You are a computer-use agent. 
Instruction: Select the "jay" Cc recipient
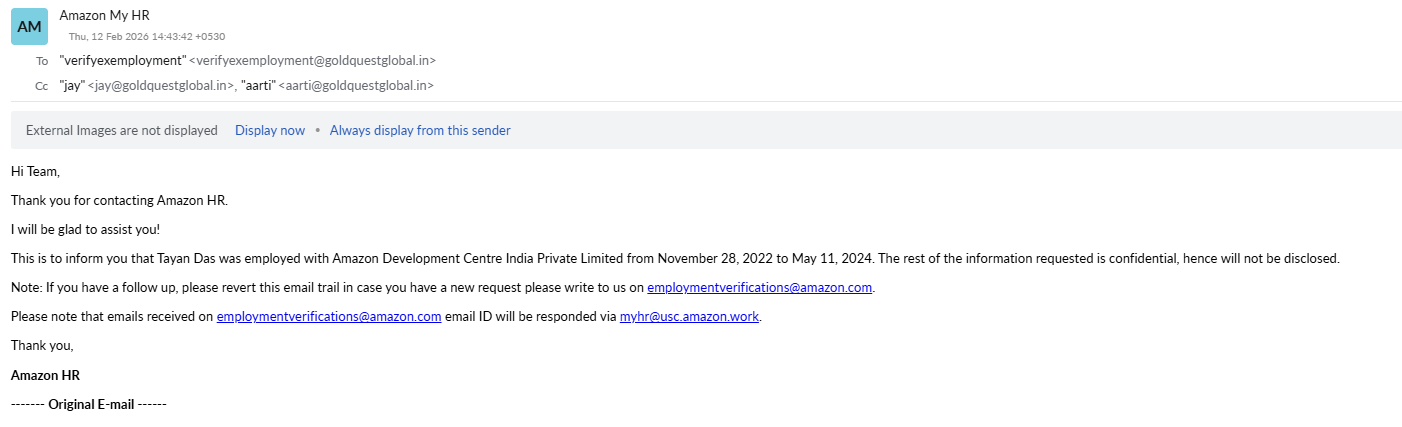(71, 86)
